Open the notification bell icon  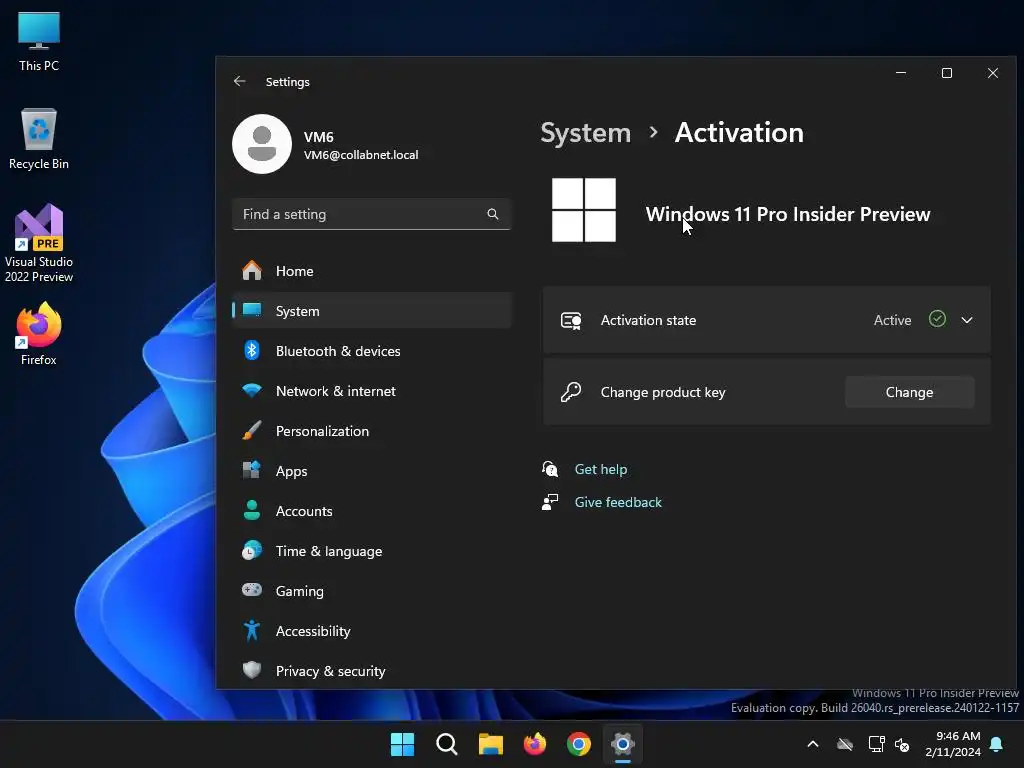(997, 744)
